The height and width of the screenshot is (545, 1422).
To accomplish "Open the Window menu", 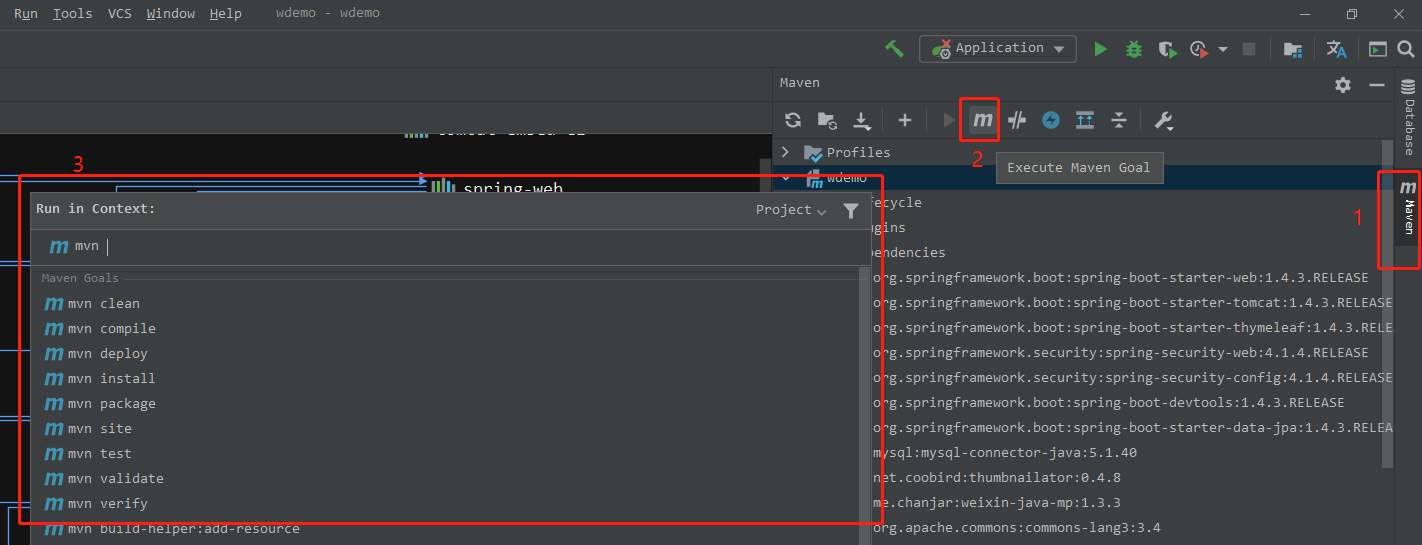I will [x=171, y=14].
